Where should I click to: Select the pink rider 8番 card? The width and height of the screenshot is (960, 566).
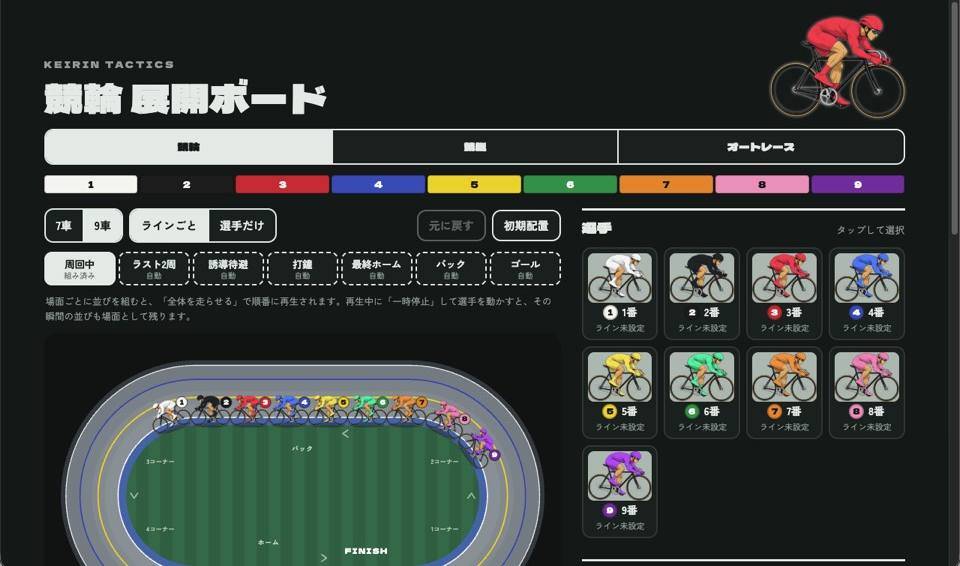tap(866, 393)
